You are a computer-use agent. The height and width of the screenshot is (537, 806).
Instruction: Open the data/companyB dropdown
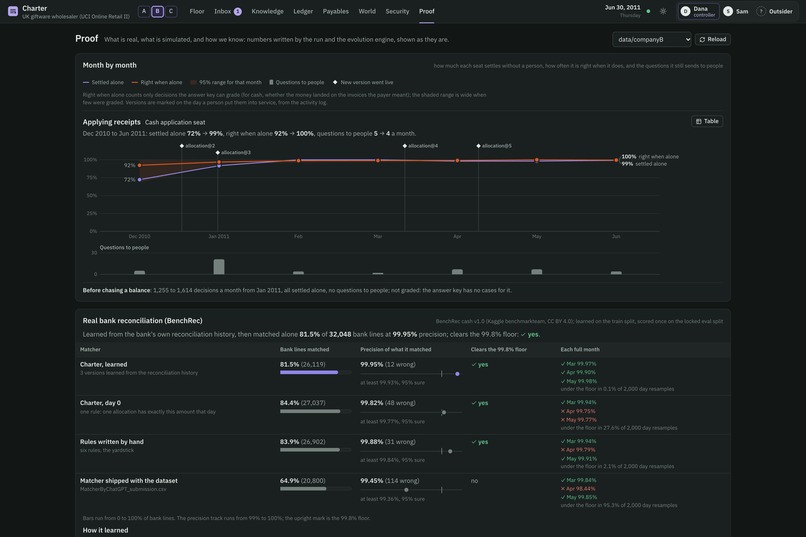pos(652,40)
